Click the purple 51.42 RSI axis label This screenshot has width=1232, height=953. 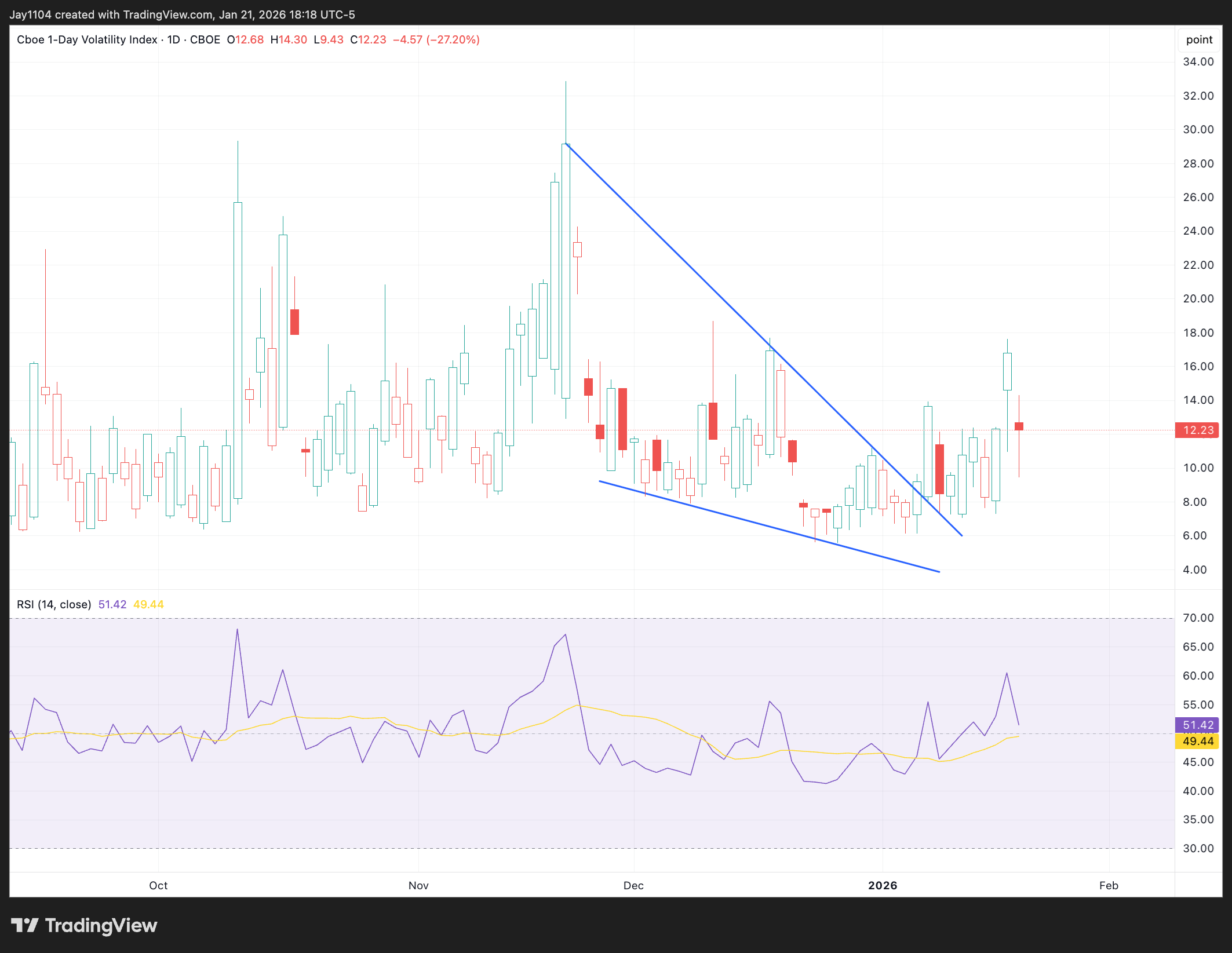click(x=1197, y=725)
